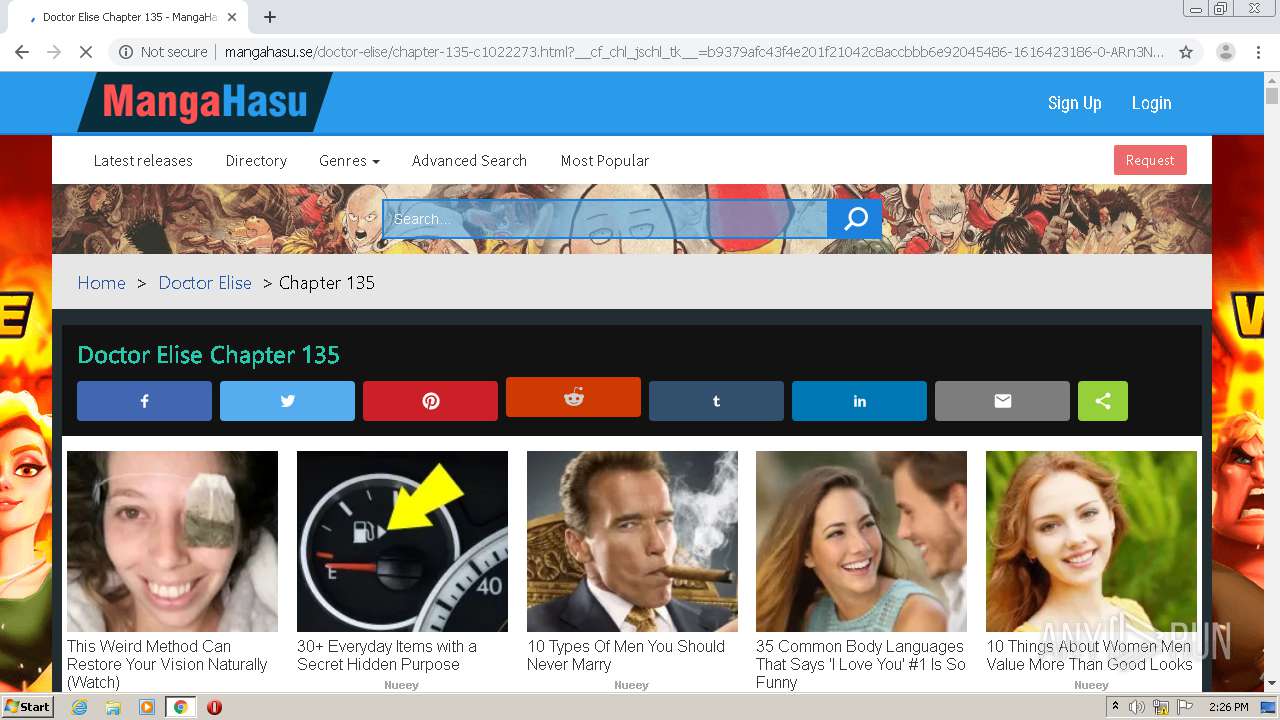This screenshot has width=1280, height=720.
Task: Open '10 Types Of Men' ad thumbnail
Action: 632,541
